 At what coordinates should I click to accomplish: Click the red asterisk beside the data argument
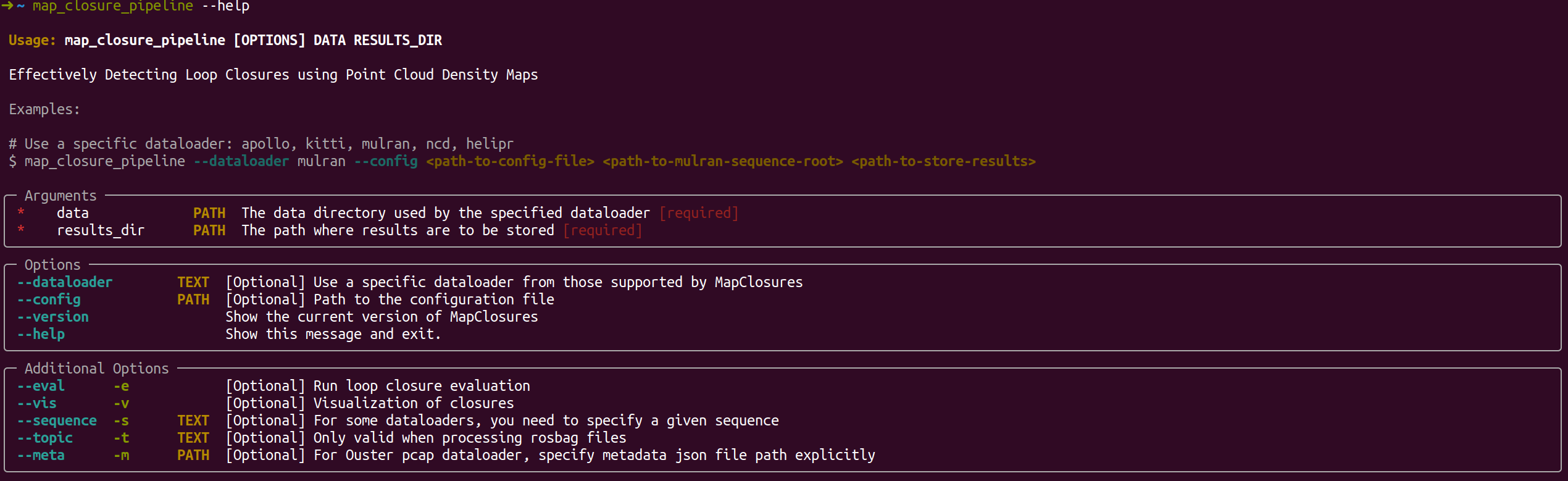click(21, 212)
